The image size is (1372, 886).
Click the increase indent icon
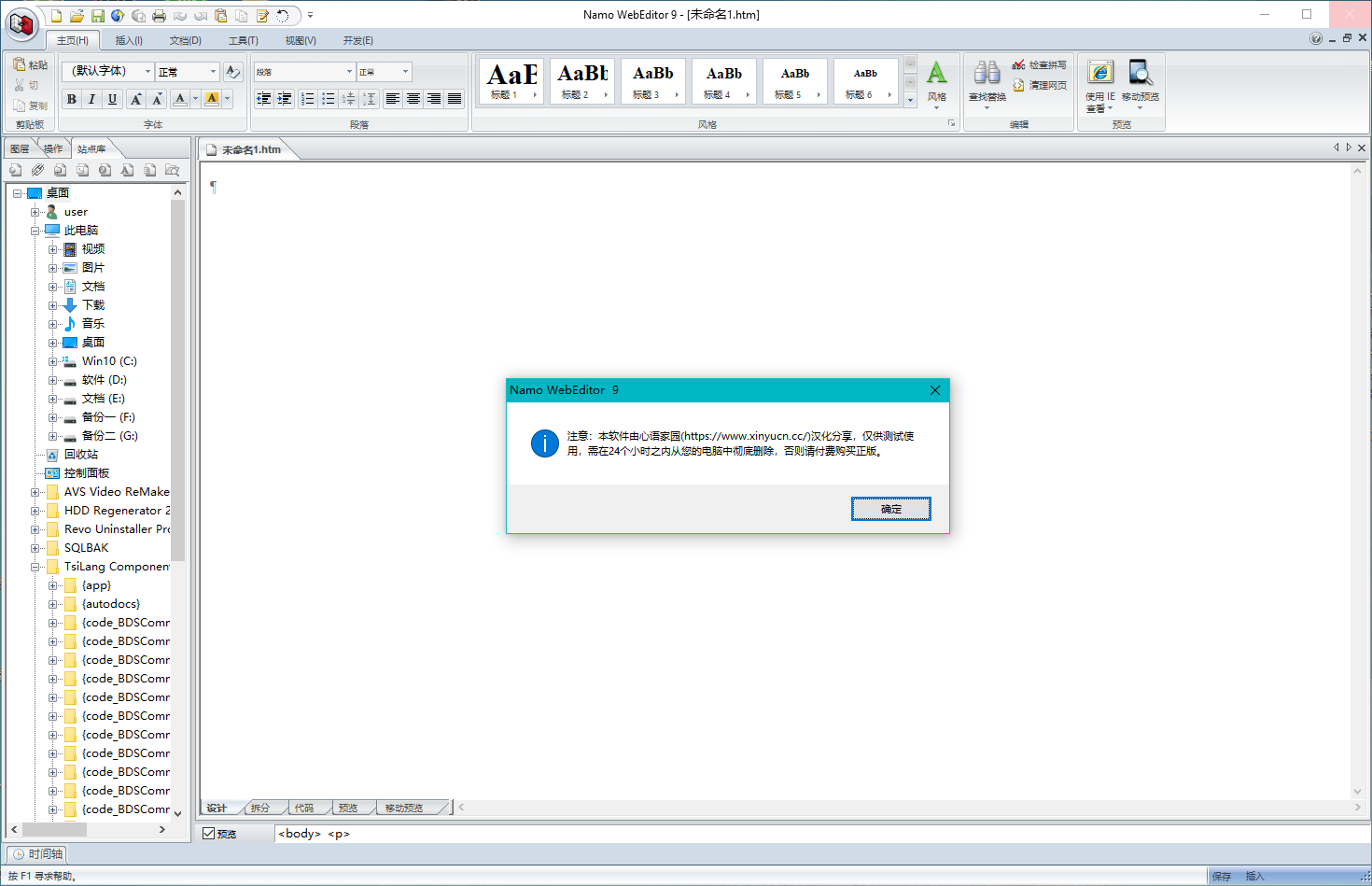285,99
